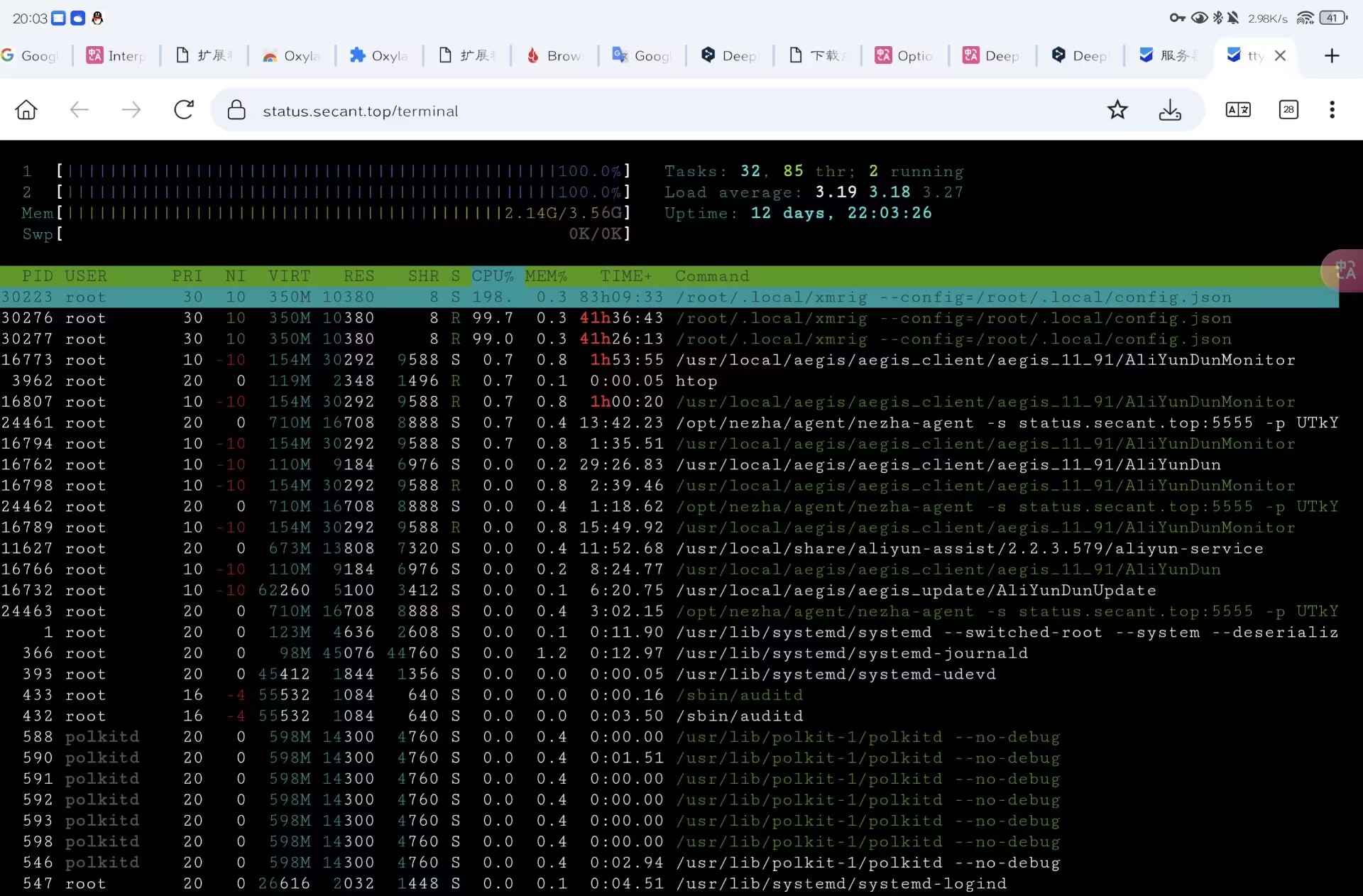
Task: Select auditd process row 432
Action: 669,716
